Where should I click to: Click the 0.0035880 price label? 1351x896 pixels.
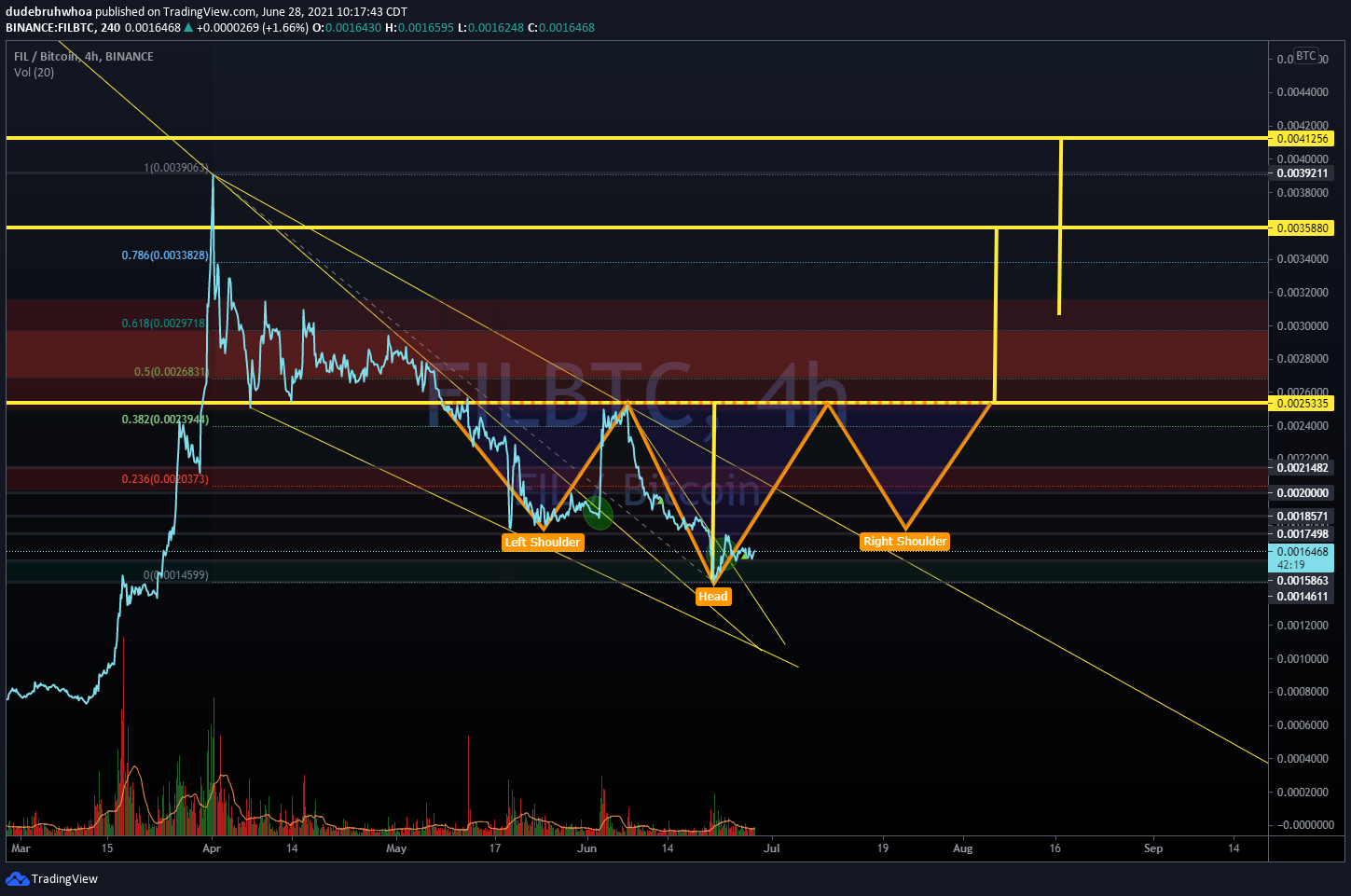point(1302,227)
